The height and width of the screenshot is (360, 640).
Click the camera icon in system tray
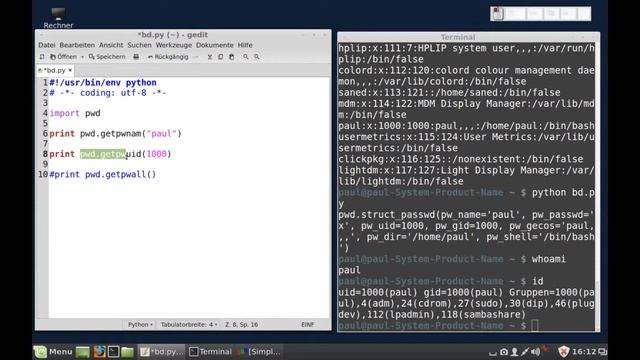pos(504,352)
